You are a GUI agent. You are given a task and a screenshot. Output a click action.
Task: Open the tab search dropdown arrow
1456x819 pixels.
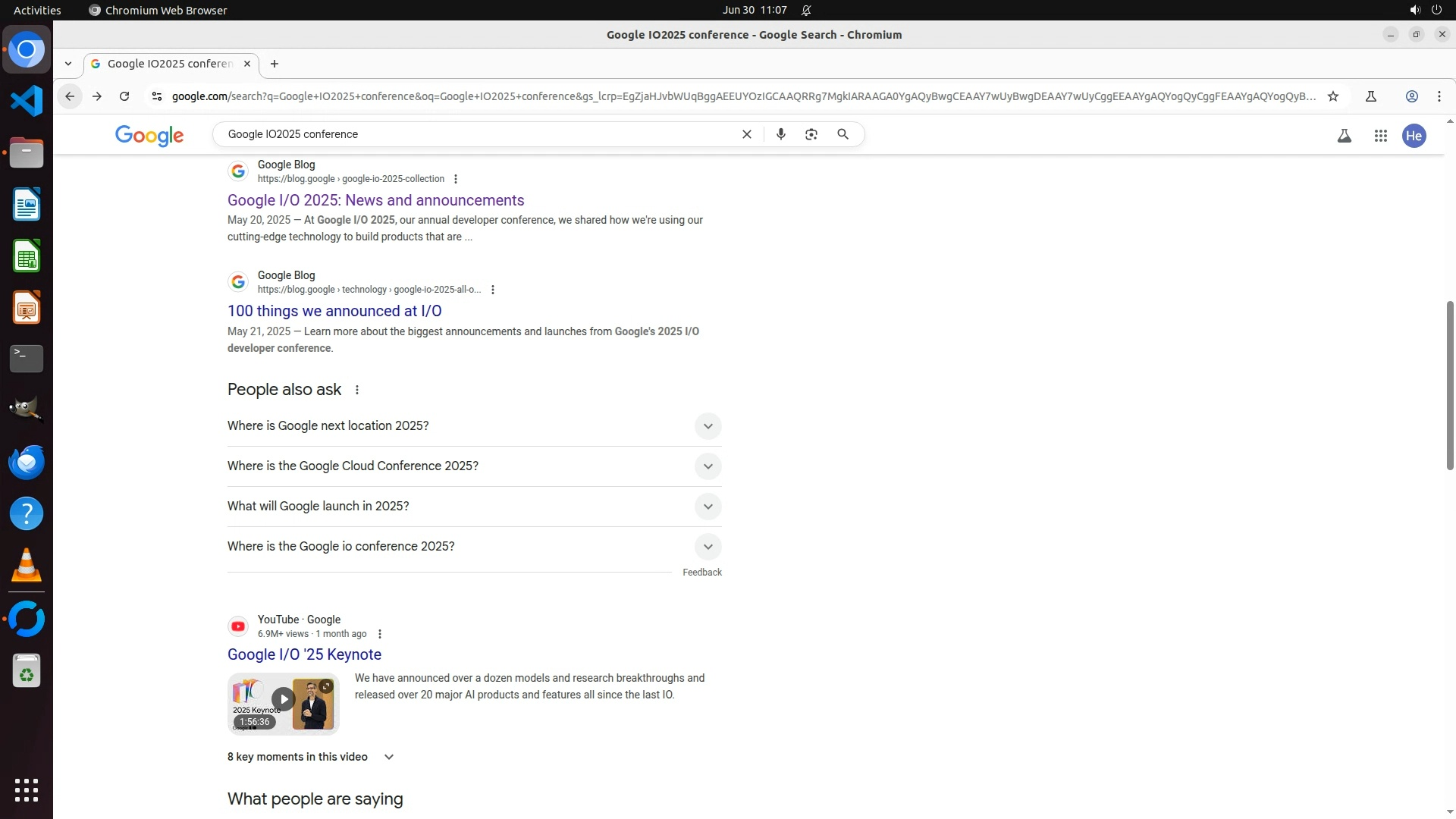coord(68,64)
